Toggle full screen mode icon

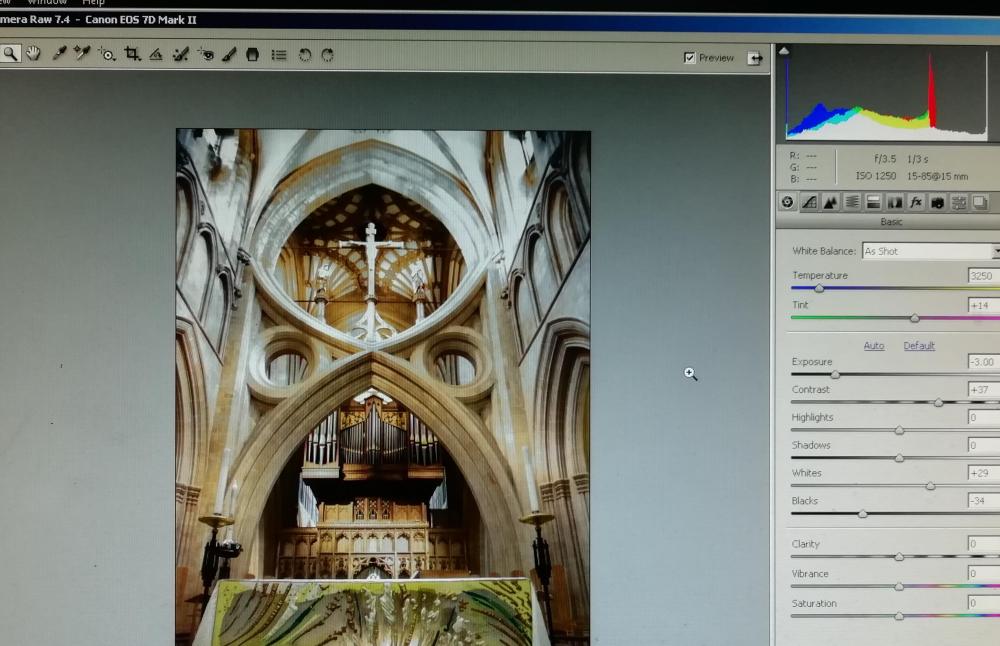tap(755, 58)
